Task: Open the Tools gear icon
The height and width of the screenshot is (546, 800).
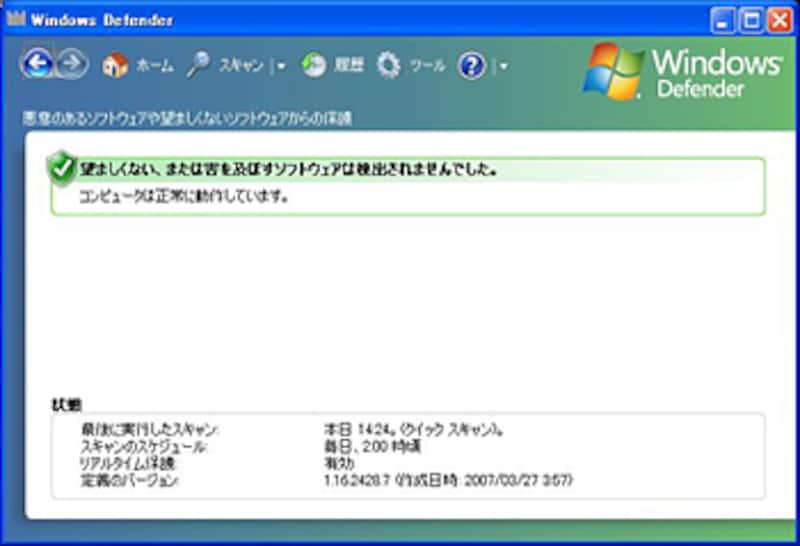Action: [389, 65]
